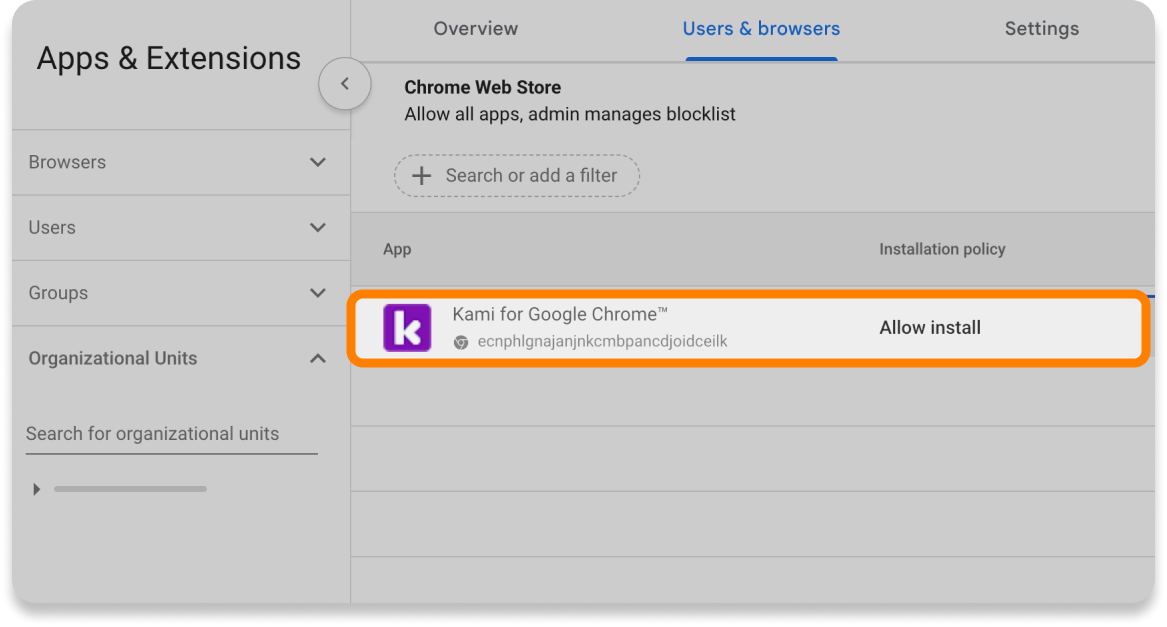Open the Overview tab

(476, 29)
